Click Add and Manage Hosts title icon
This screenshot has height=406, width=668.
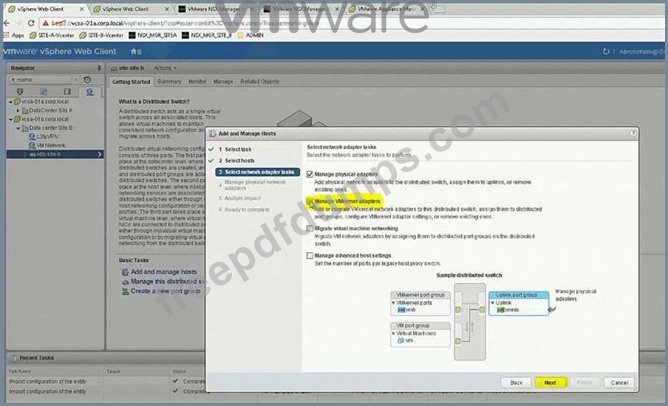213,134
